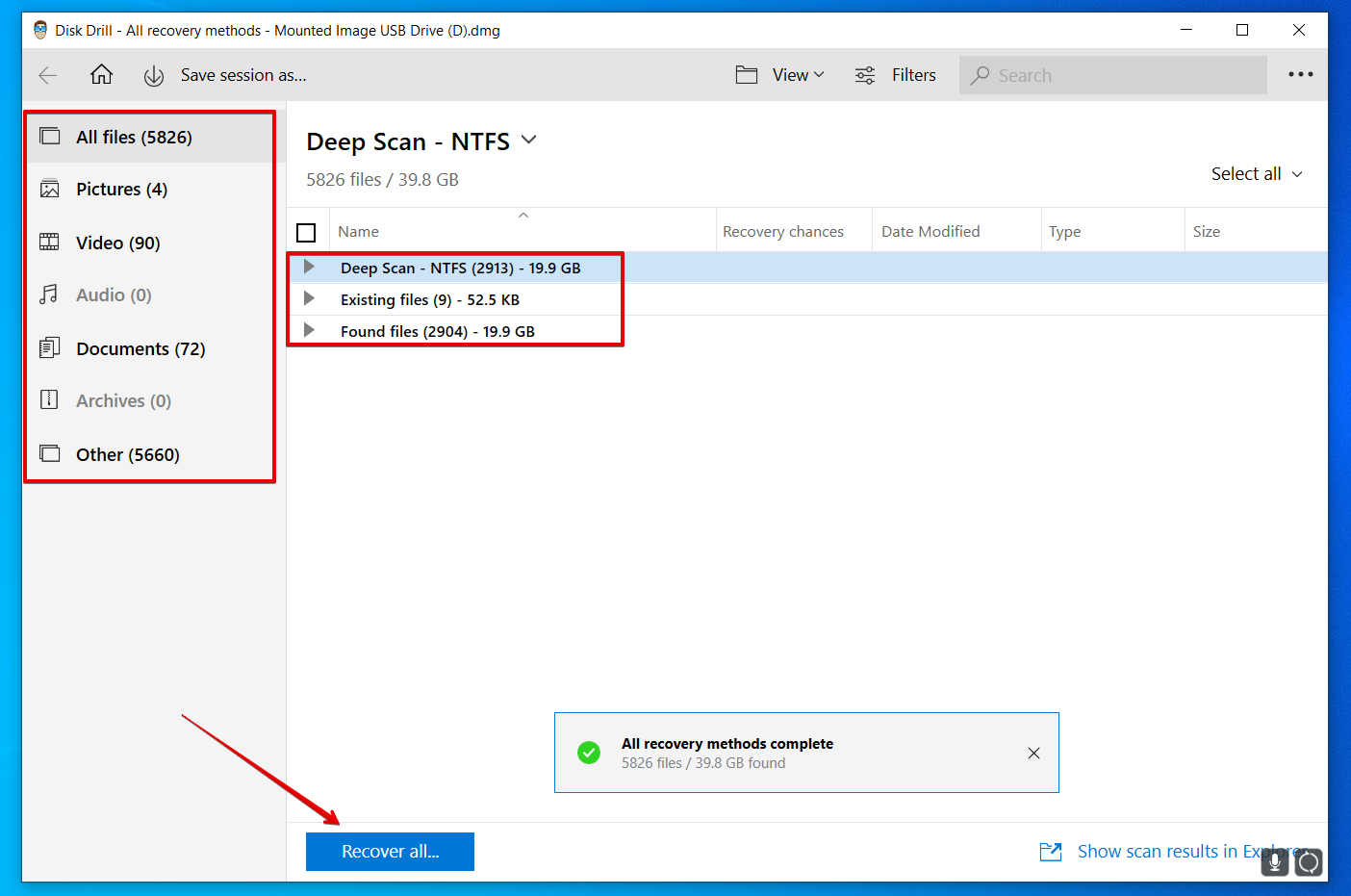Select 'Existing files (9) - 52.5 KB' text
Image resolution: width=1351 pixels, height=896 pixels.
pos(430,300)
